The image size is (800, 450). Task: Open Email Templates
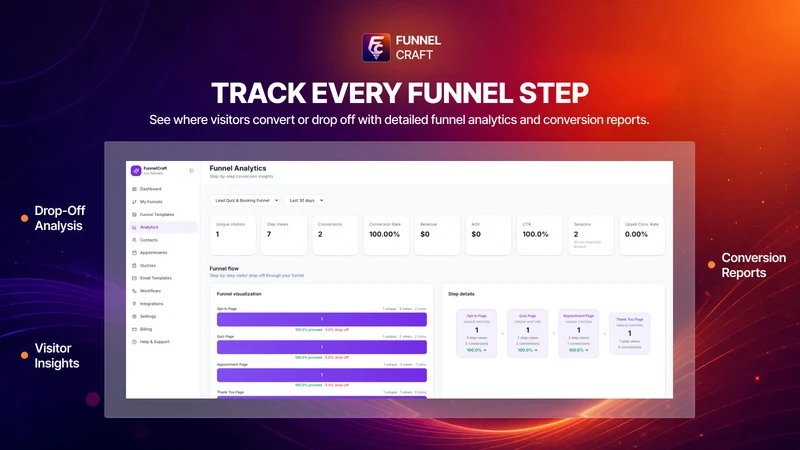tap(163, 278)
